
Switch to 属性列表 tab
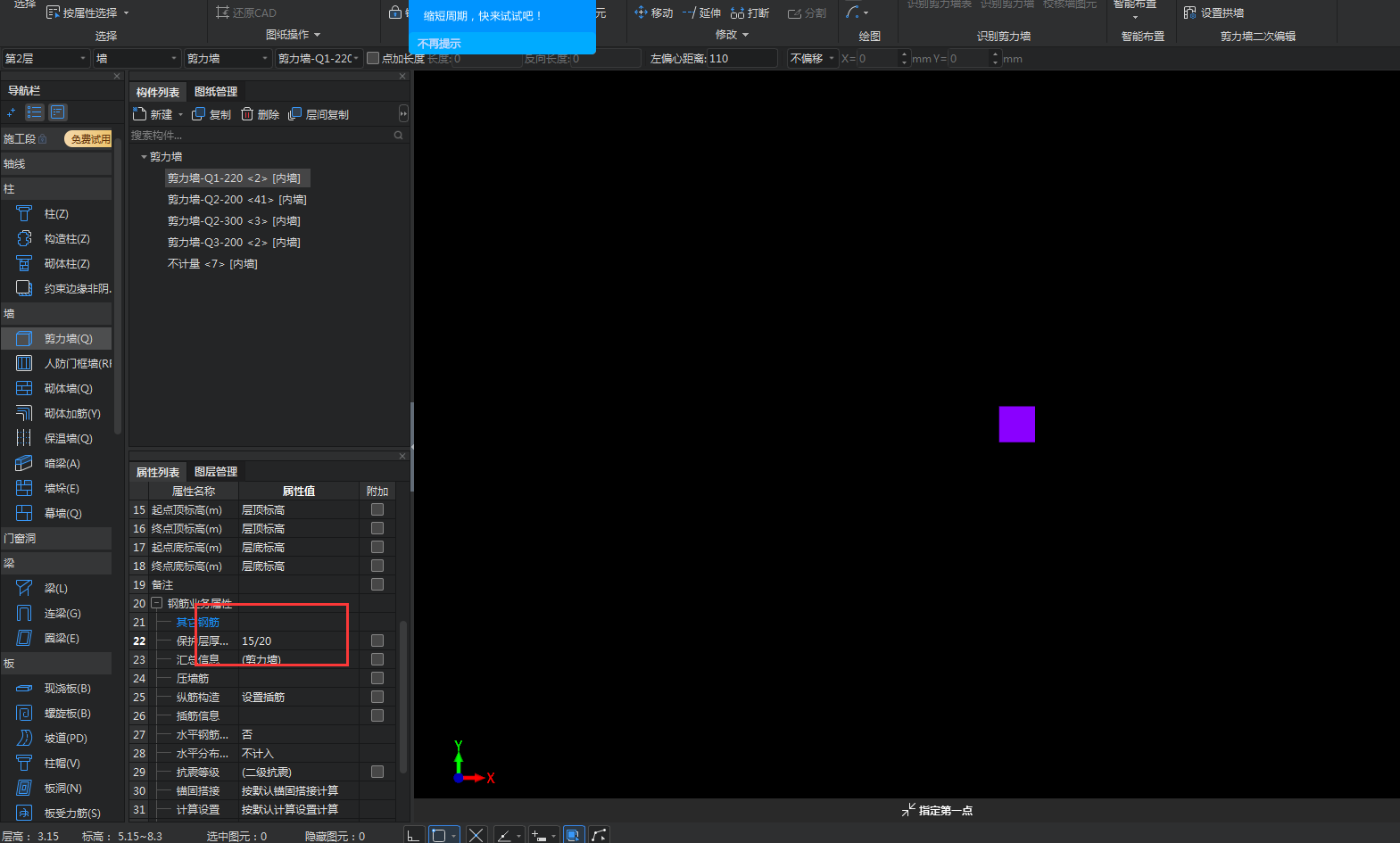(x=158, y=472)
